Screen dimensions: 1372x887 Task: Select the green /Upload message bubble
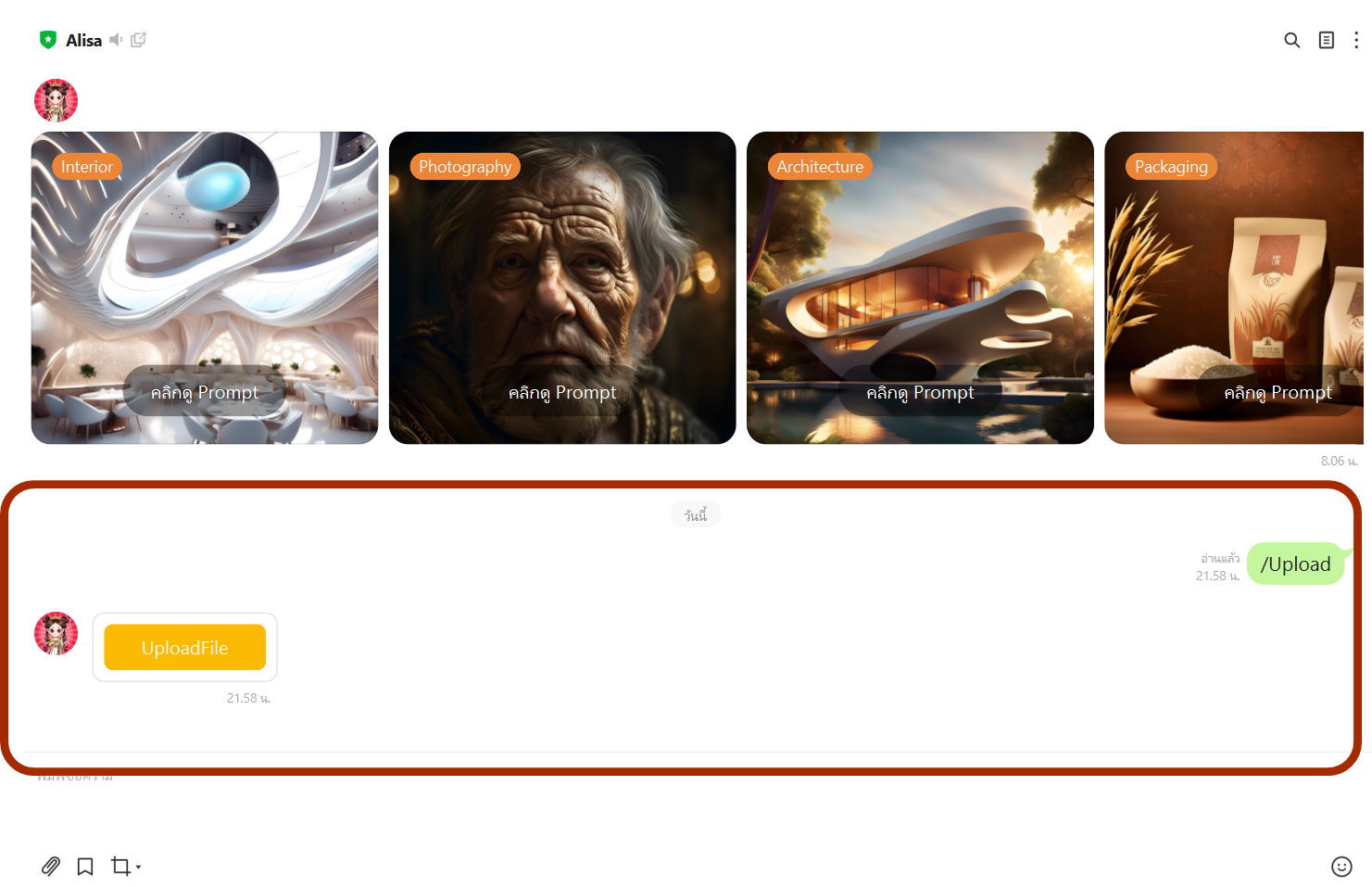point(1295,564)
